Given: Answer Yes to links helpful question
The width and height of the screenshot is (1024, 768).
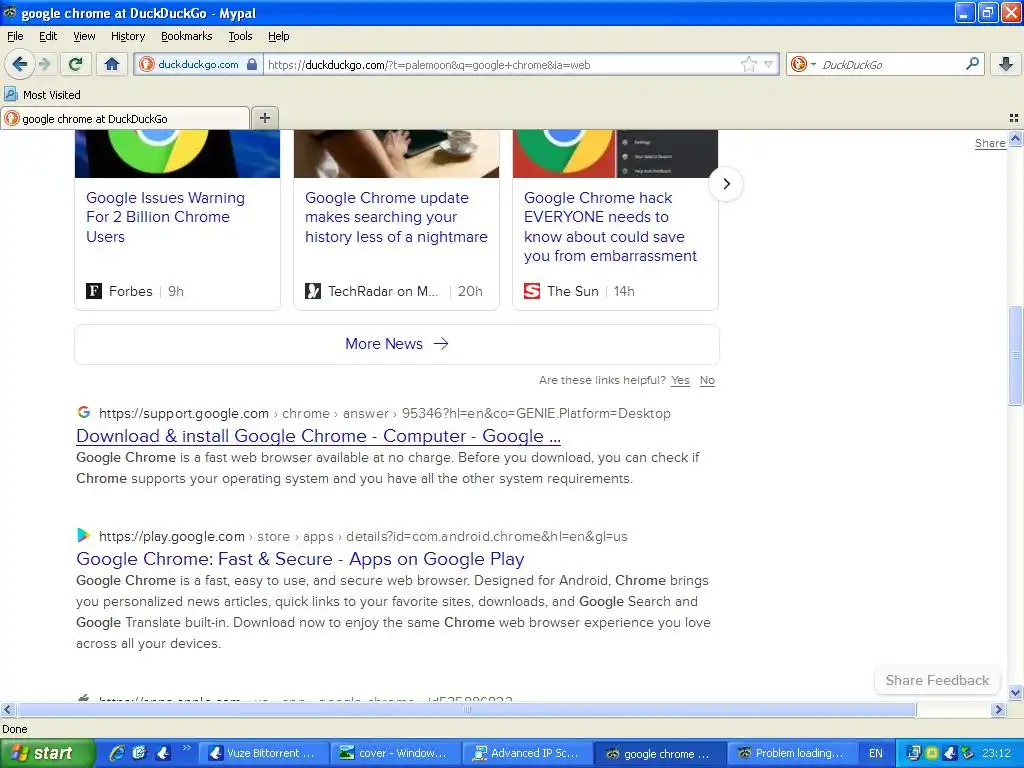Looking at the screenshot, I should coord(680,380).
